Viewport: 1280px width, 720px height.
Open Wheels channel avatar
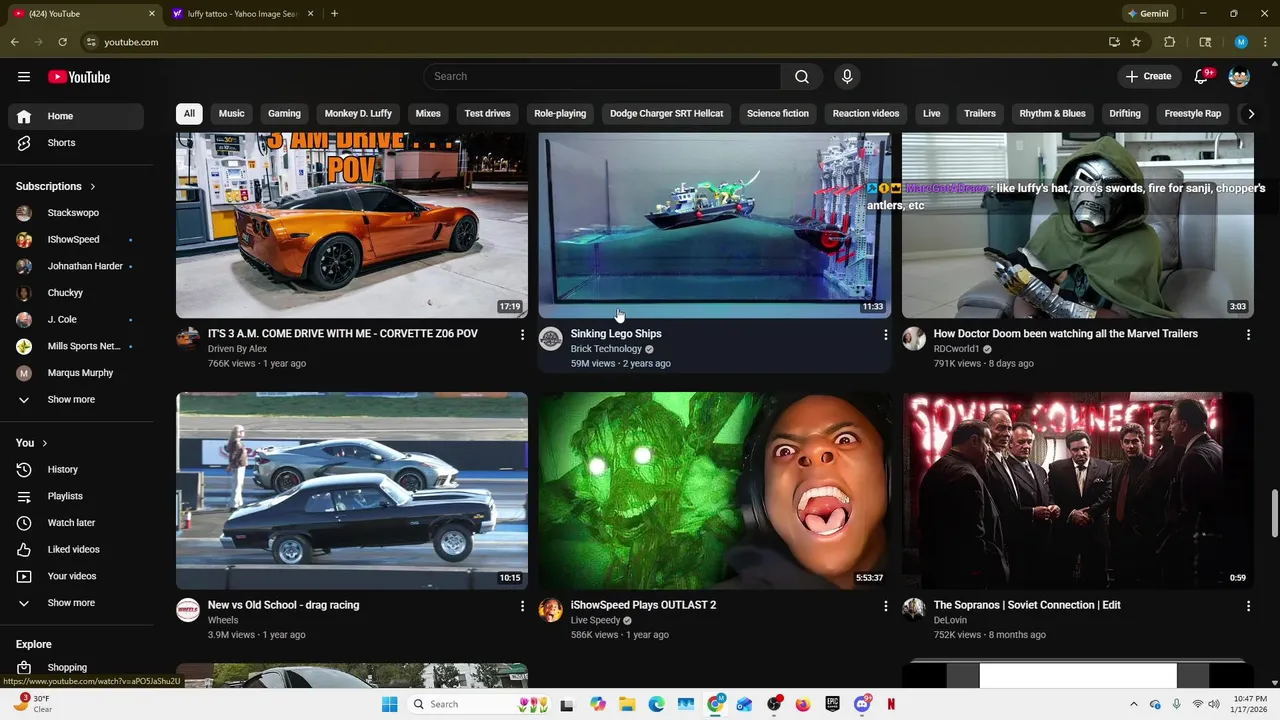[188, 610]
